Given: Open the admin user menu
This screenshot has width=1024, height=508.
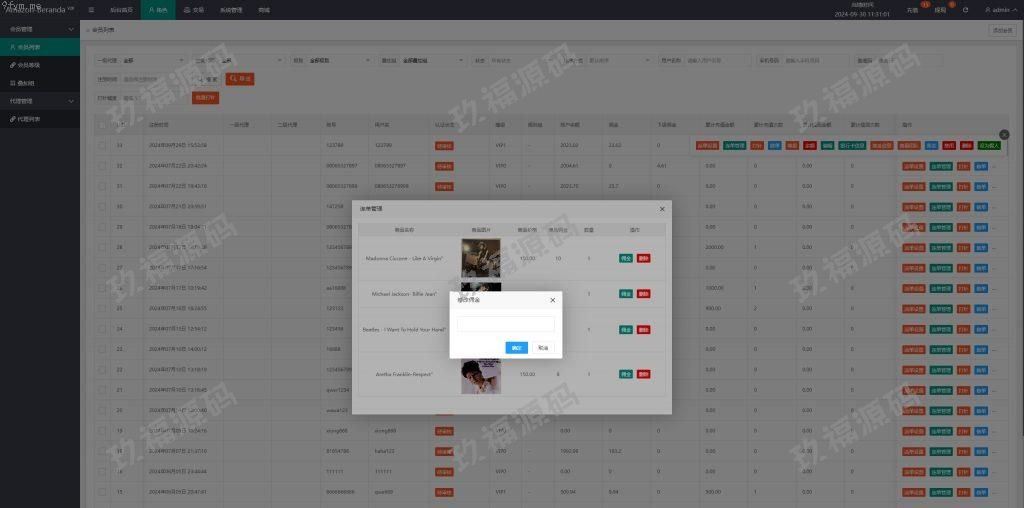Looking at the screenshot, I should tap(997, 10).
